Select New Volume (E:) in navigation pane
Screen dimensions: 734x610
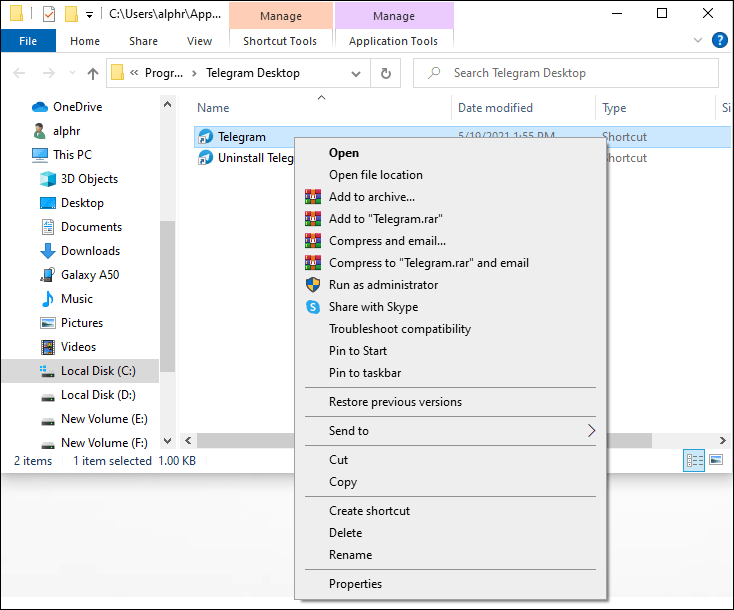click(80, 419)
